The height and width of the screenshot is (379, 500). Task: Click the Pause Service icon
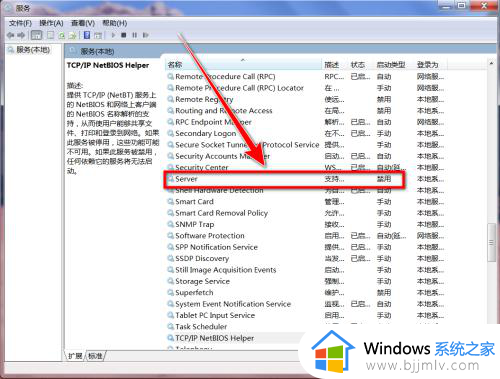click(x=135, y=35)
